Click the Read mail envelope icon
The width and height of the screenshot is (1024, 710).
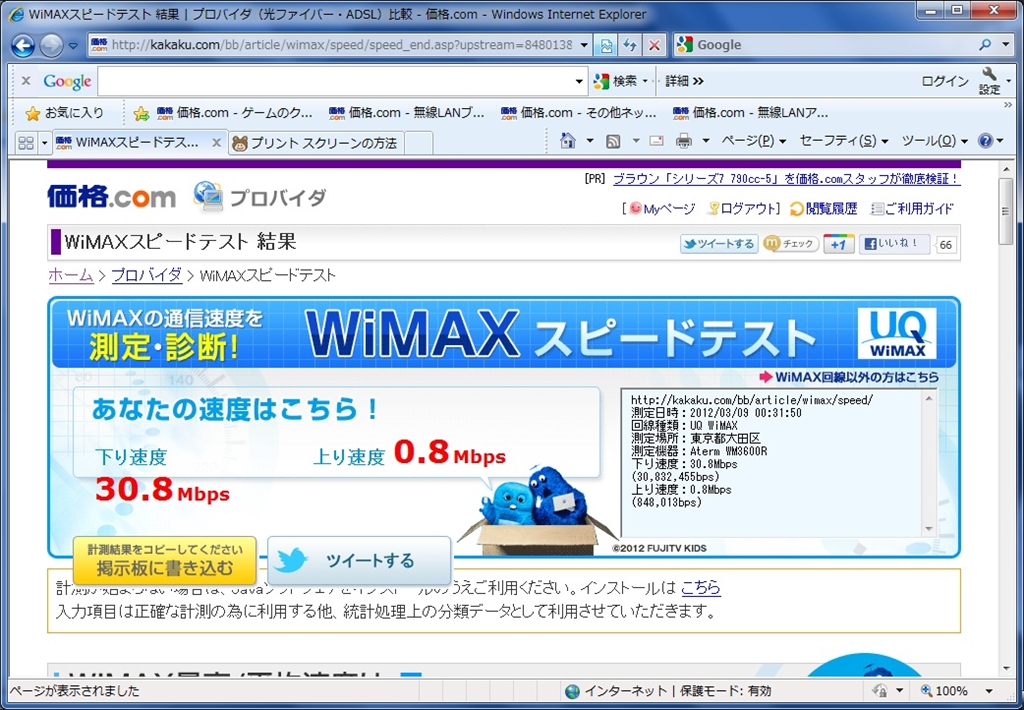pyautogui.click(x=656, y=141)
